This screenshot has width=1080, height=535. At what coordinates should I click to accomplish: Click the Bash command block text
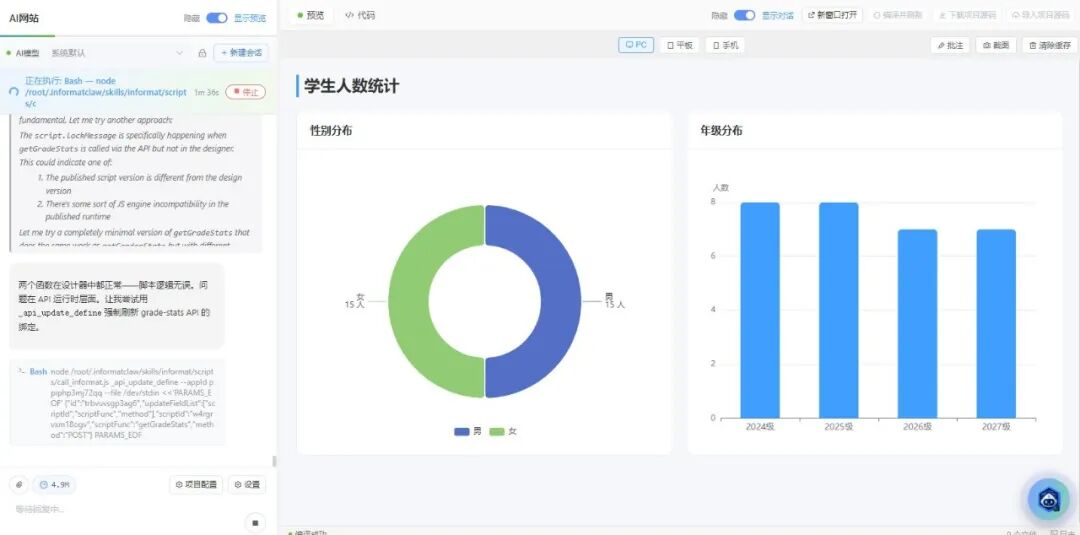[x=133, y=403]
